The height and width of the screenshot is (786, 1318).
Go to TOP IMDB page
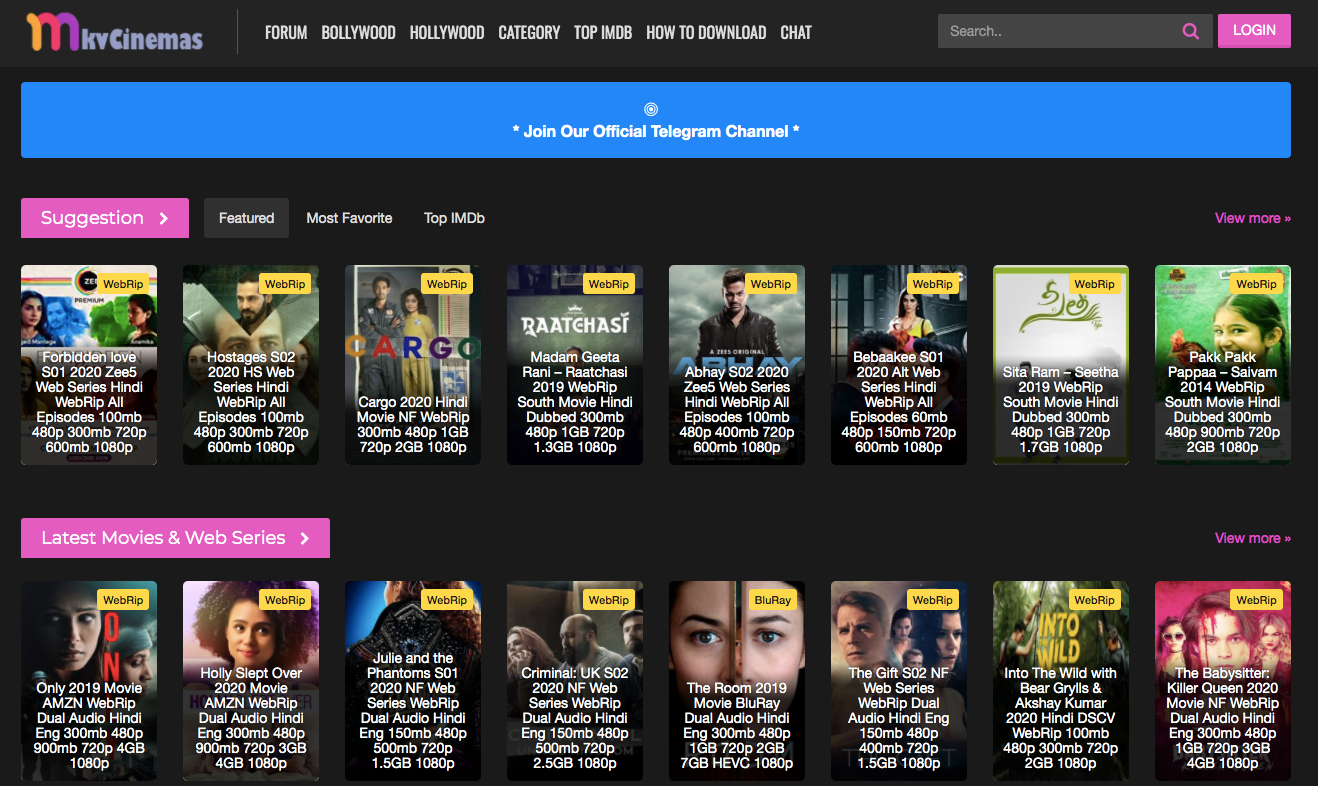pos(603,32)
